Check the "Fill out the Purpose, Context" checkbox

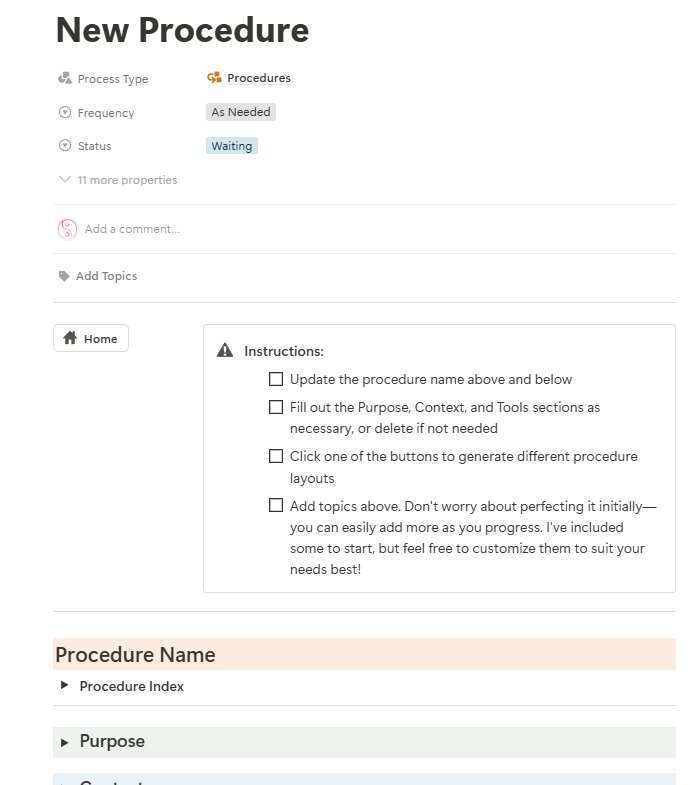coord(276,407)
